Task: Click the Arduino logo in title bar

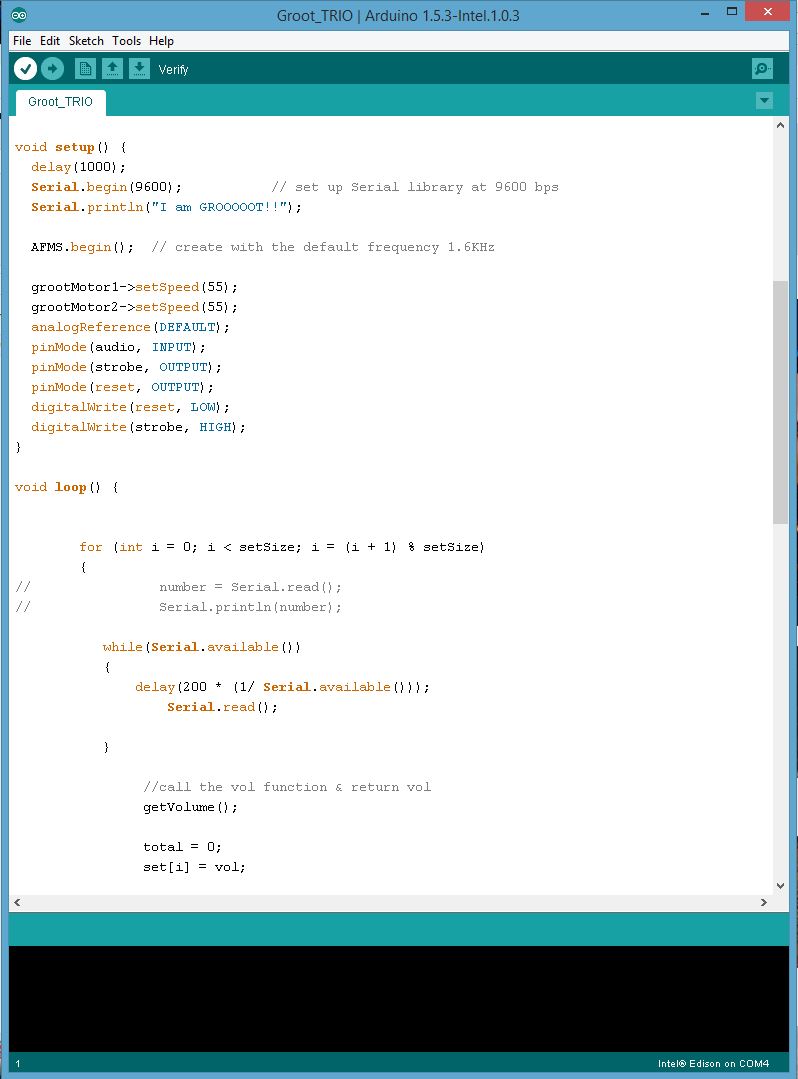Action: 19,14
